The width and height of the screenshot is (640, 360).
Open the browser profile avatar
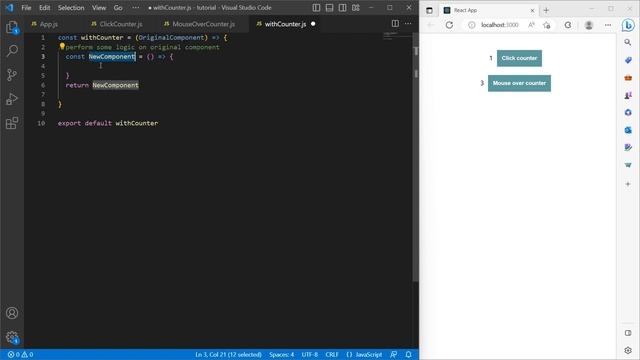pos(589,25)
